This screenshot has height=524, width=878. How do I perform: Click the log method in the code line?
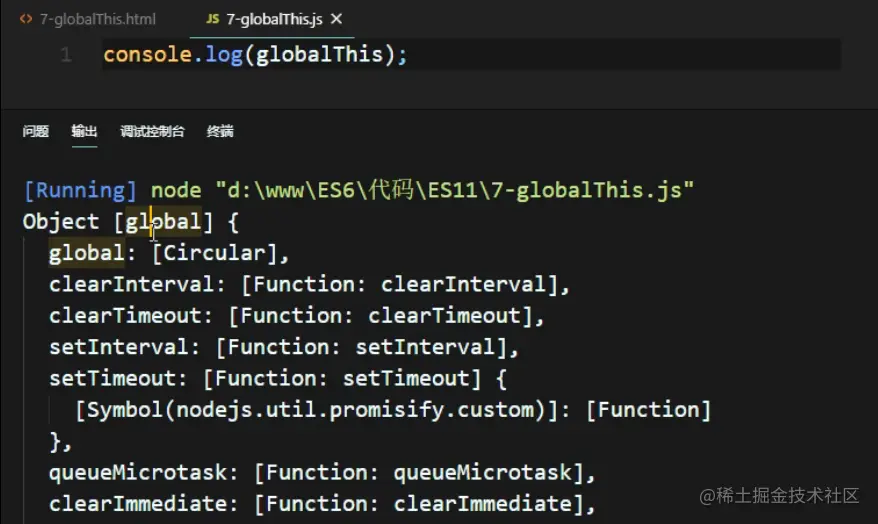pos(224,54)
